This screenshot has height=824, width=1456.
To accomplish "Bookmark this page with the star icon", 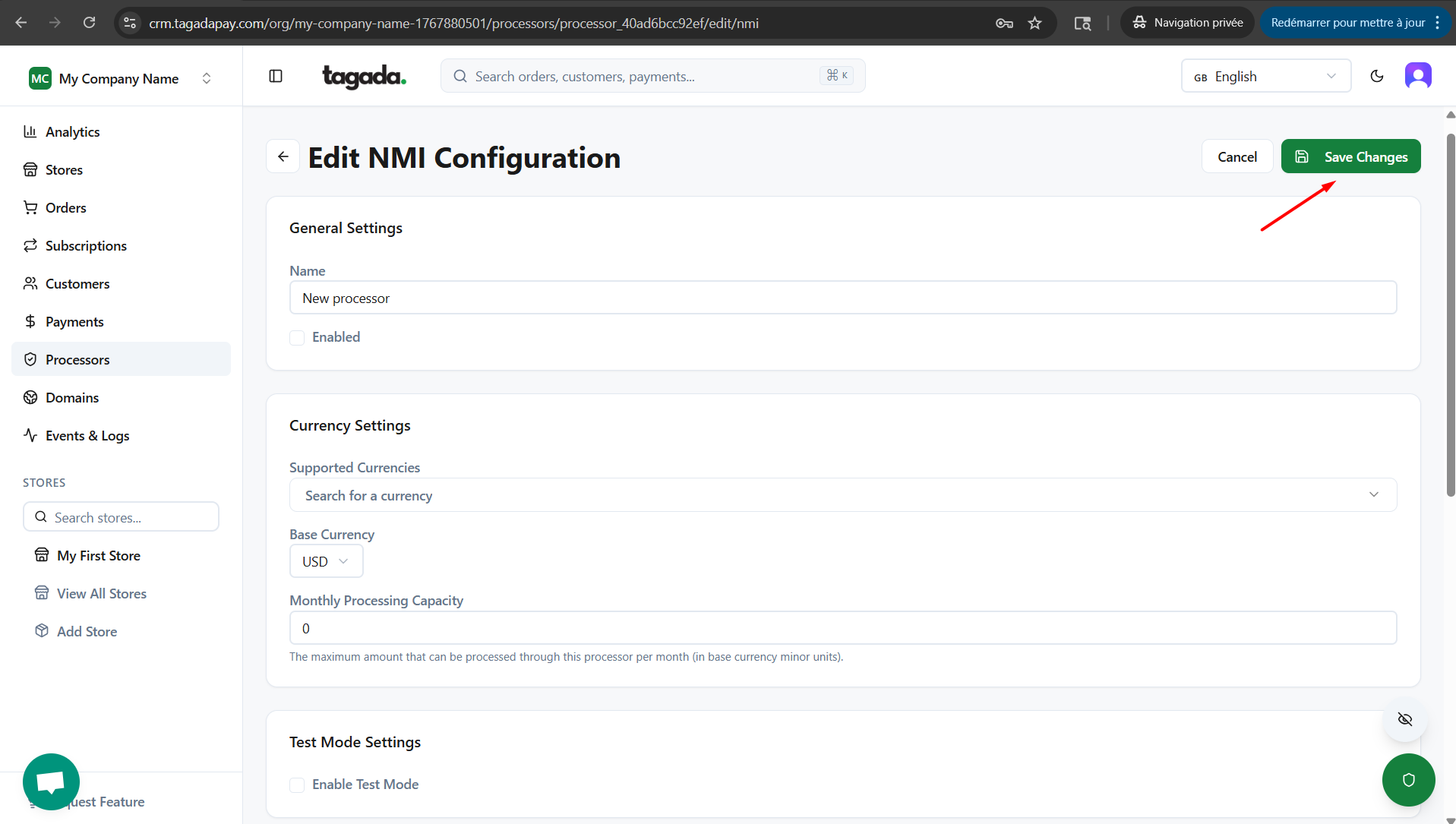I will pos(1034,23).
